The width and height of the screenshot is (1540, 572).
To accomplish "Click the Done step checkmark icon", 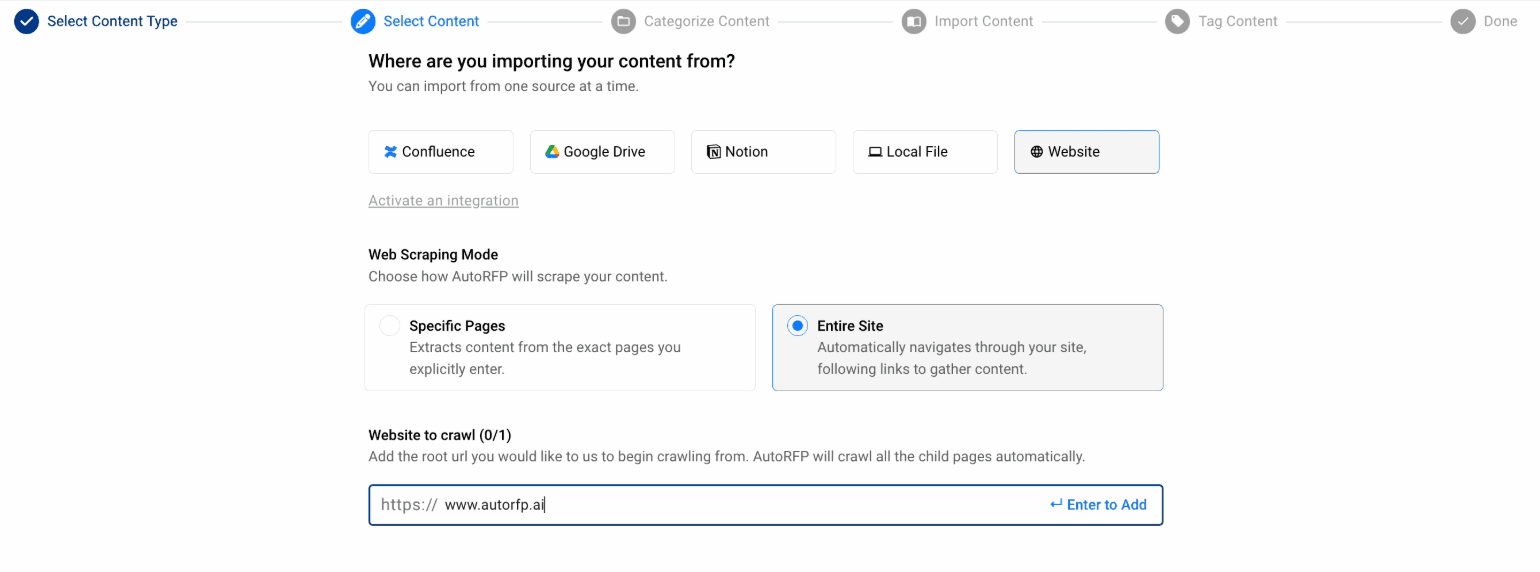I will (1463, 21).
